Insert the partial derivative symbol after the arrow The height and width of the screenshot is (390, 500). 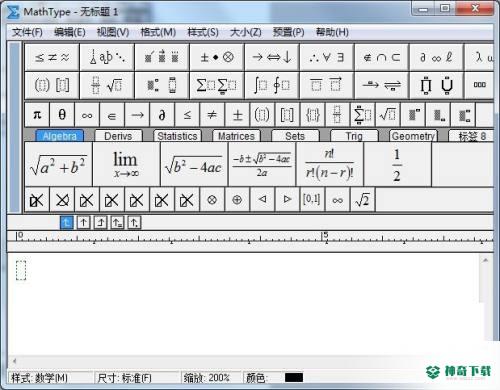pyautogui.click(x=162, y=115)
